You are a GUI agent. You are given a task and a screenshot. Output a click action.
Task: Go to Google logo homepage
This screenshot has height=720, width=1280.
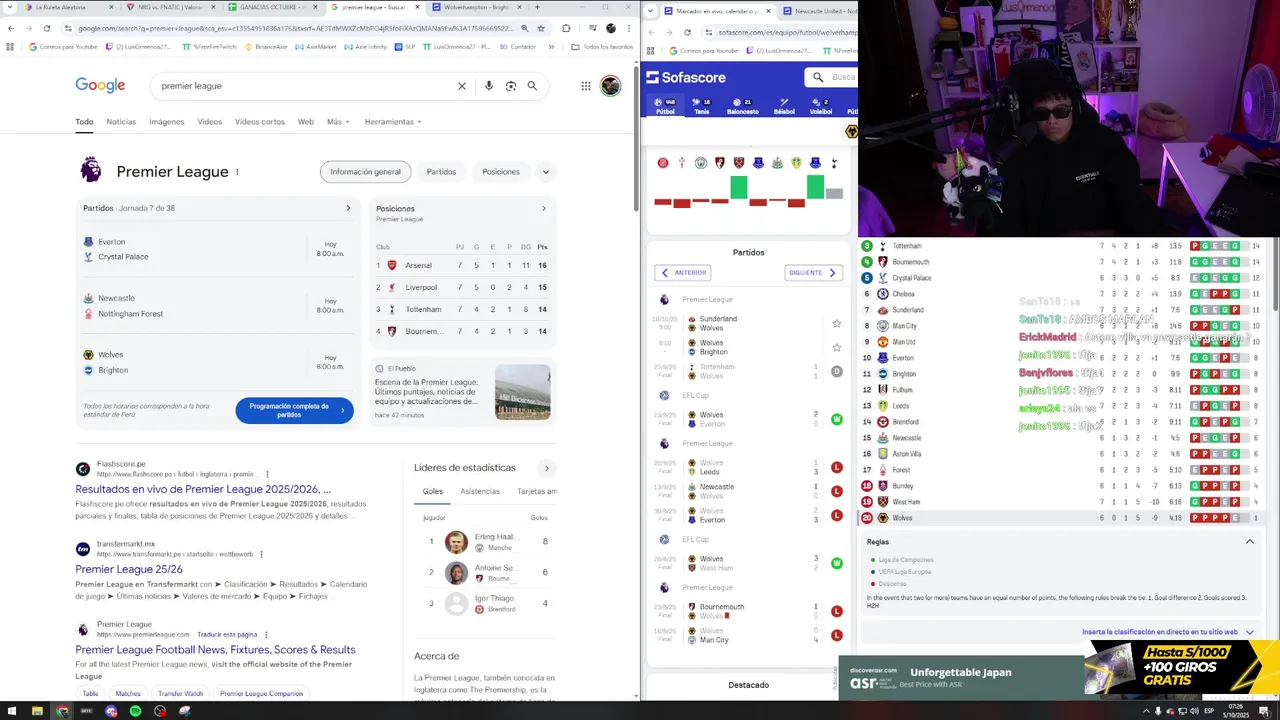(x=100, y=86)
